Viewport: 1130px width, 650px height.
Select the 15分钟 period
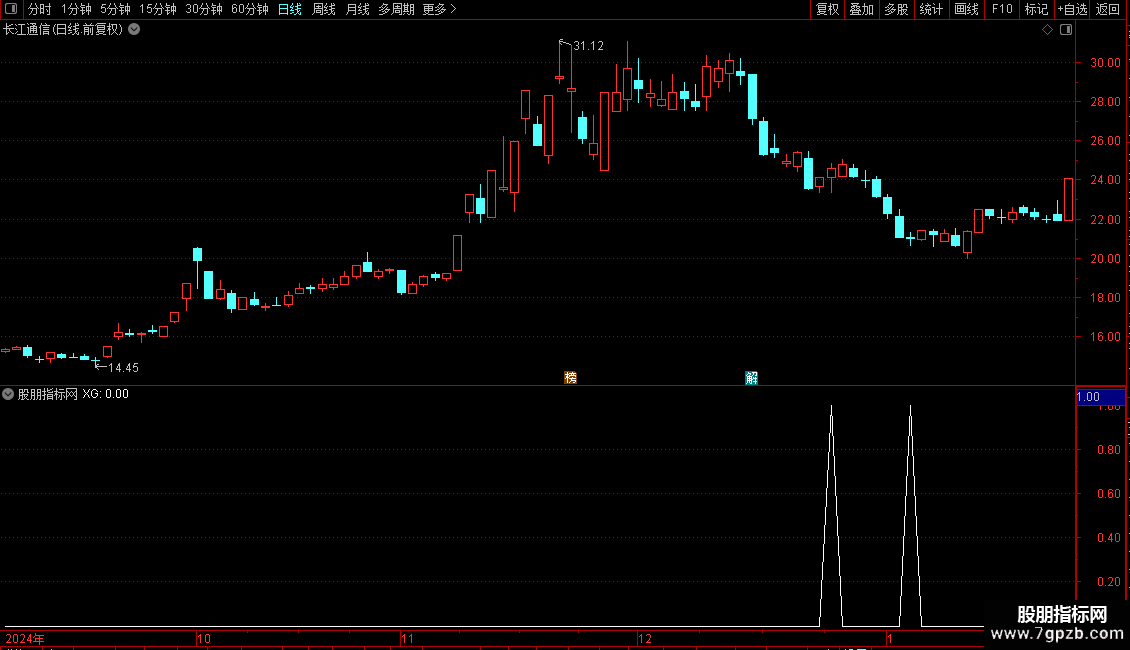[x=157, y=9]
